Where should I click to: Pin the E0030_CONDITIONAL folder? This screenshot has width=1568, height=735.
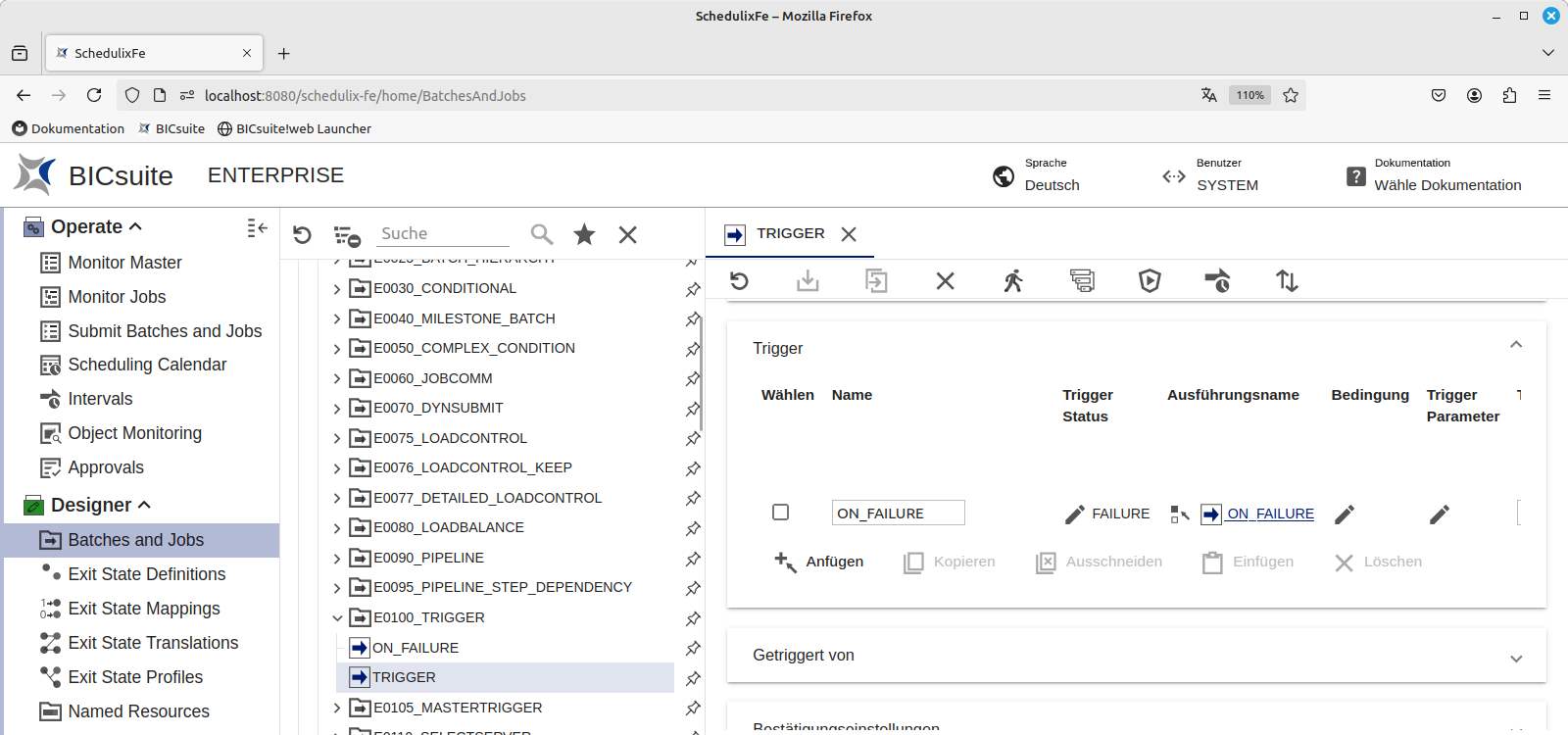[x=693, y=289]
